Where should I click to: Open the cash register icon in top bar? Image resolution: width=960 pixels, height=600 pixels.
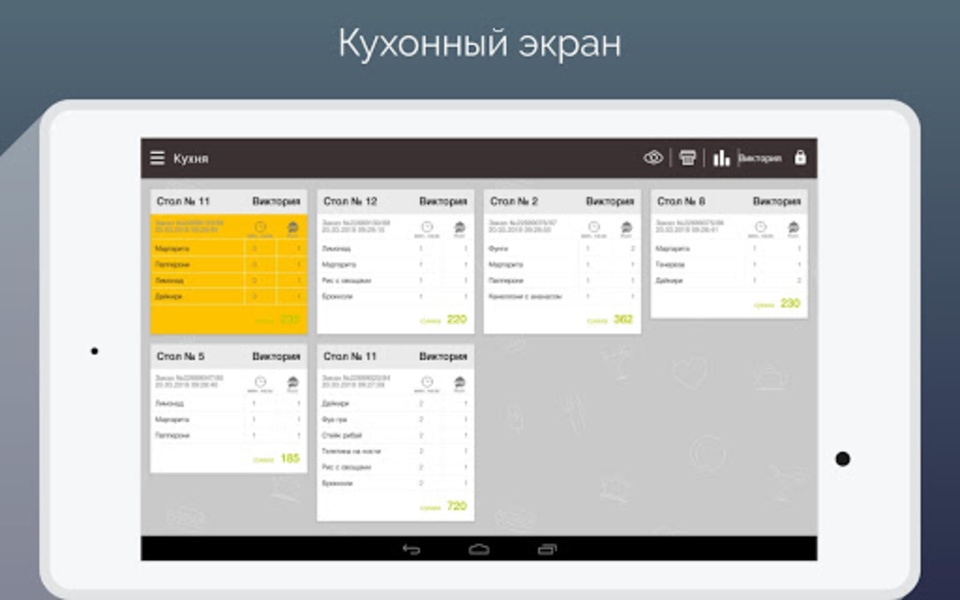pos(688,158)
